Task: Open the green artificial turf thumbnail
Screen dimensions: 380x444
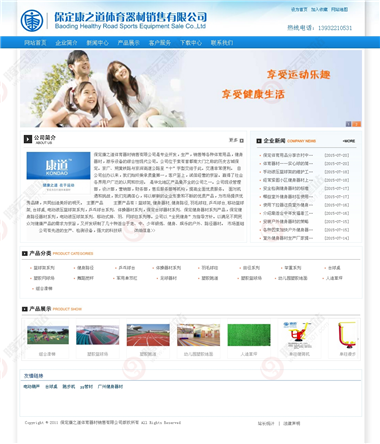Action: tap(249, 335)
